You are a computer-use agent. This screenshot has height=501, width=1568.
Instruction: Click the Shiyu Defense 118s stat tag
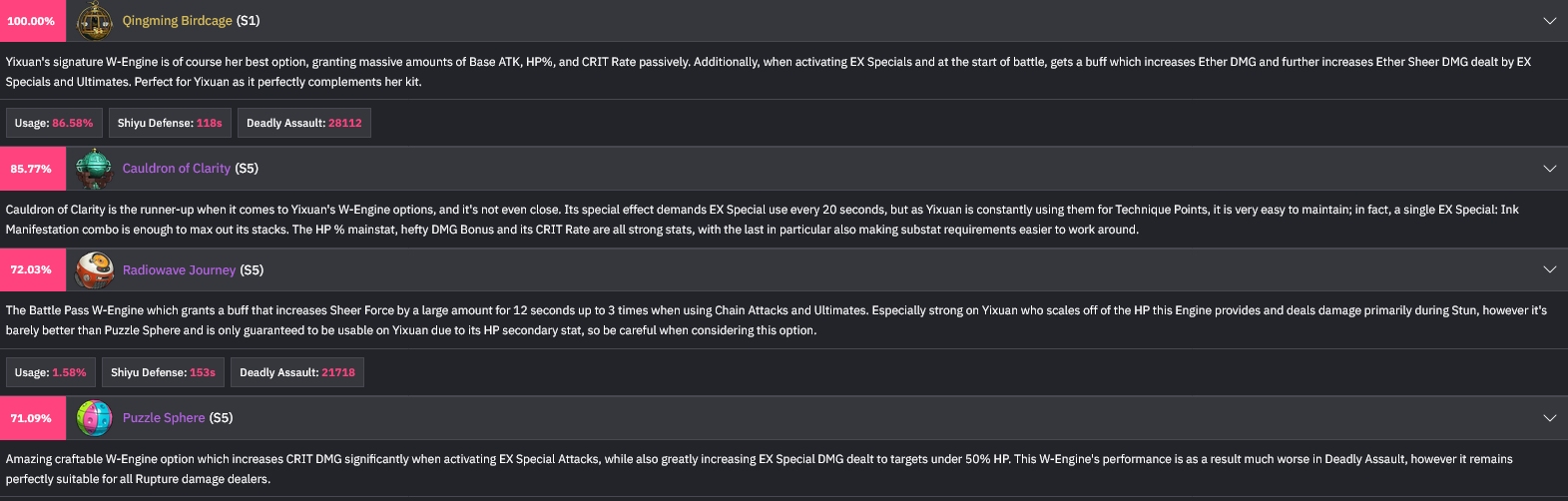click(x=170, y=123)
